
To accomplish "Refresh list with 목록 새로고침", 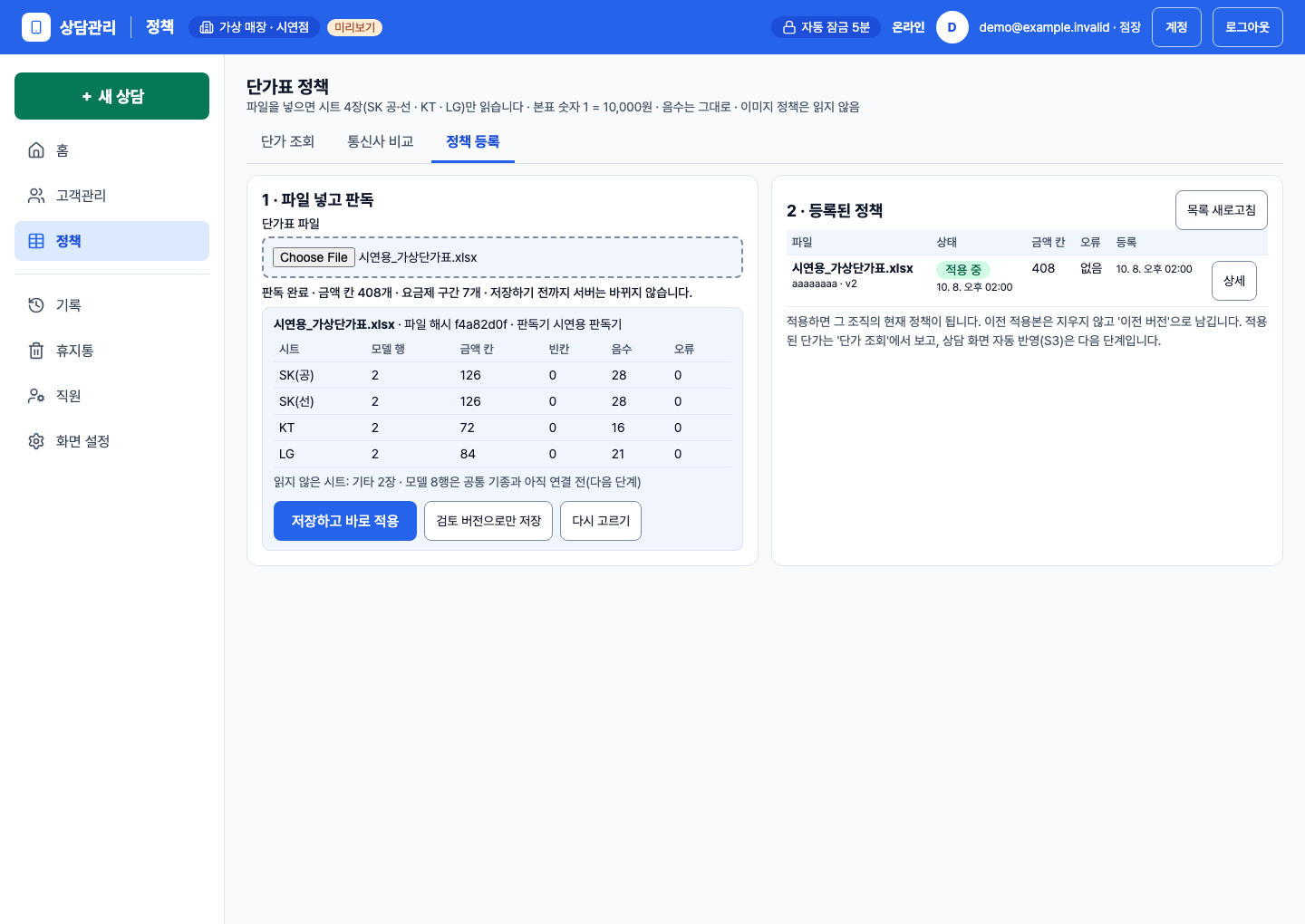I will [1222, 210].
